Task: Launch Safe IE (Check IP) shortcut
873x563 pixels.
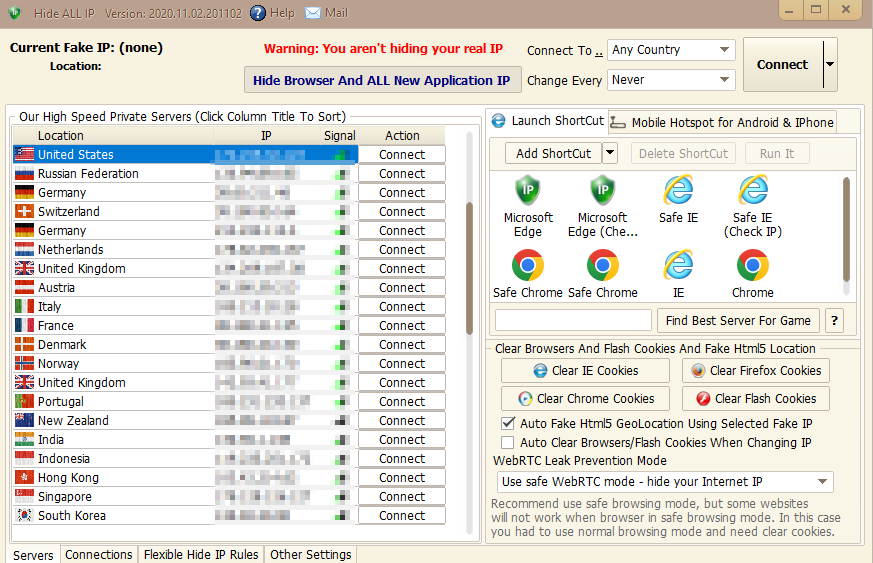Action: pyautogui.click(x=753, y=190)
